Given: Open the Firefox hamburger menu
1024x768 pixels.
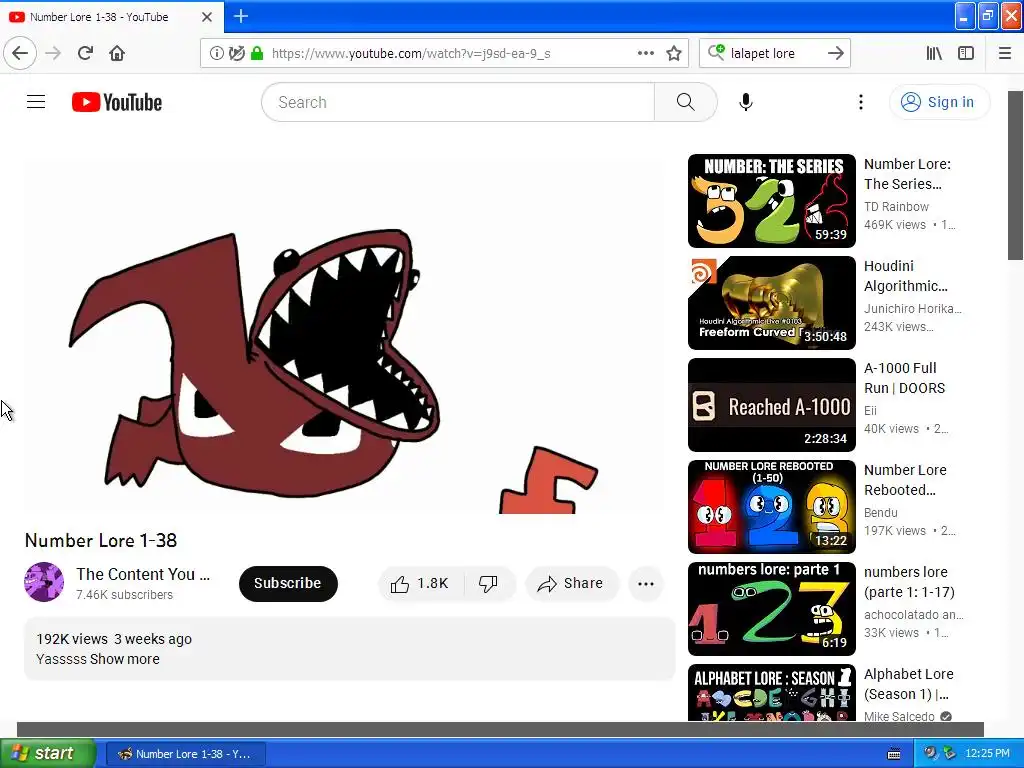Looking at the screenshot, I should (x=1004, y=53).
